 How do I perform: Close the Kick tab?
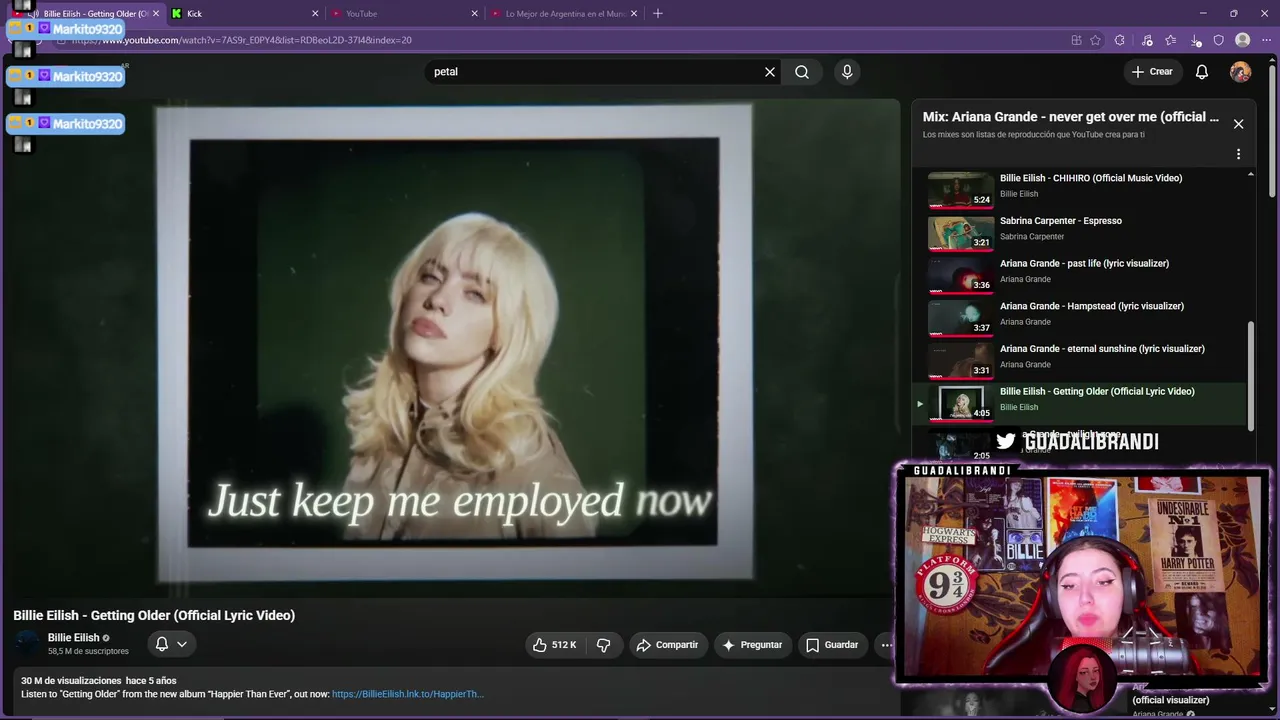tap(315, 14)
